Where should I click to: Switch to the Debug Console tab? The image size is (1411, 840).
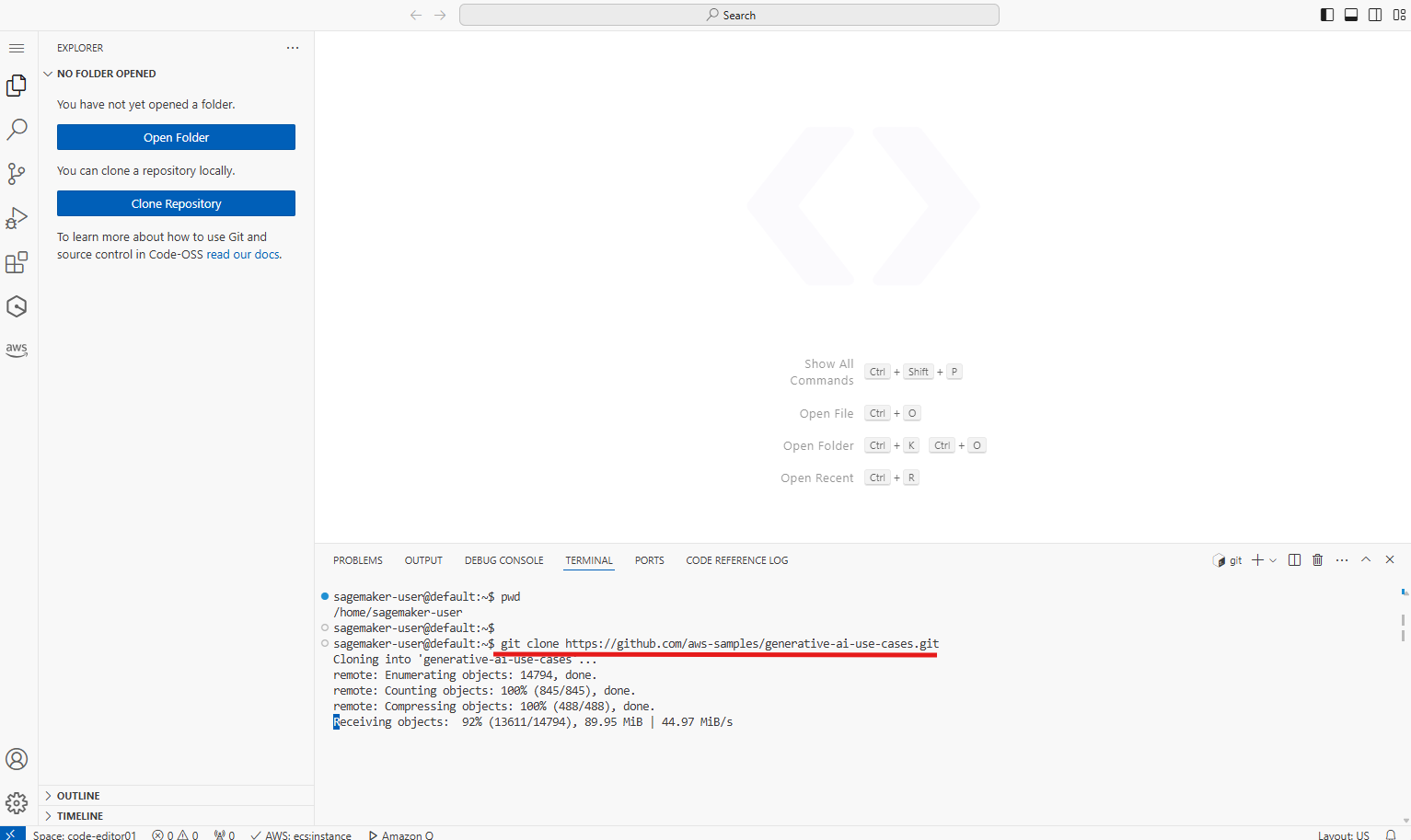(503, 560)
